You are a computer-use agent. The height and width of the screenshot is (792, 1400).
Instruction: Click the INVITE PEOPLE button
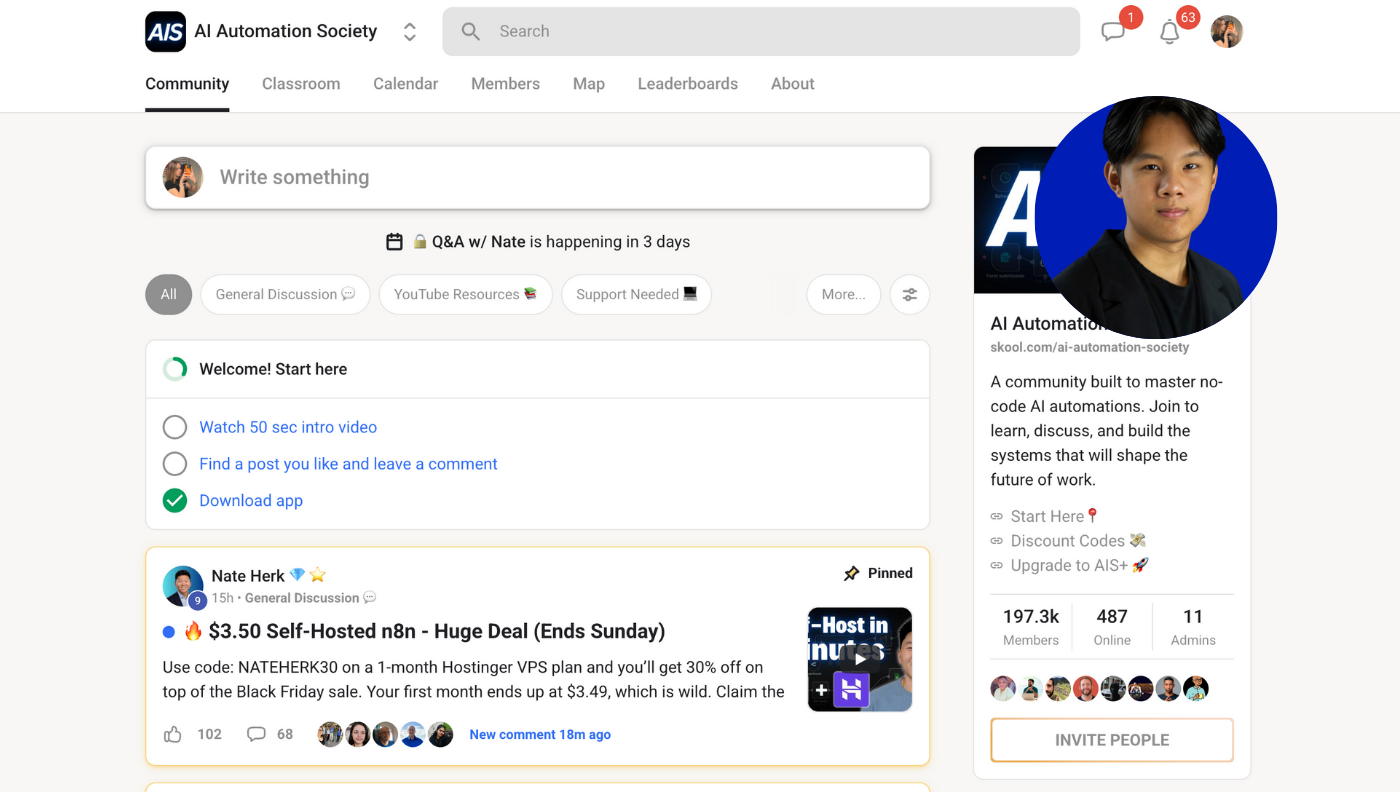tap(1111, 740)
